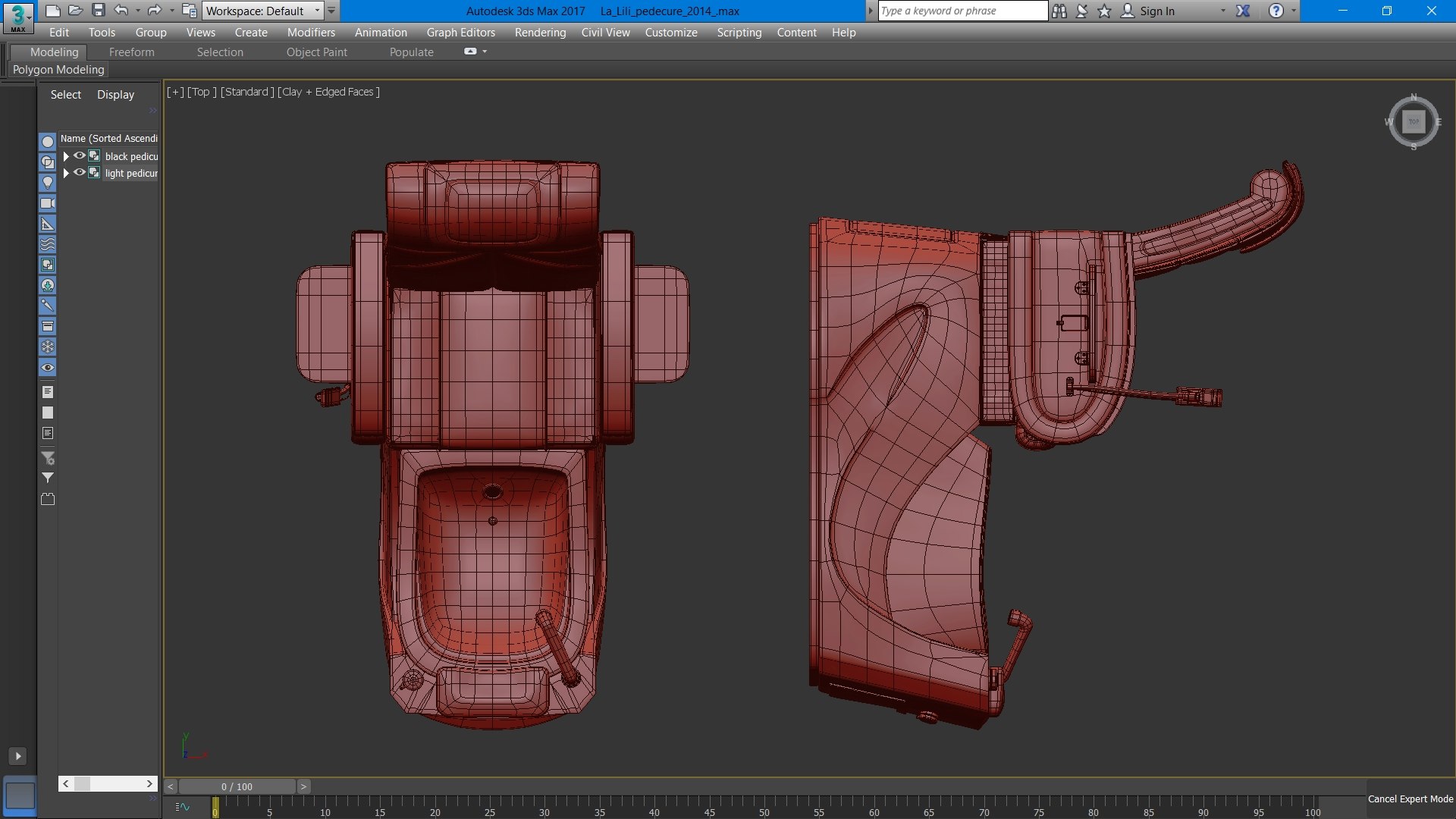Click the keyword search field
The width and height of the screenshot is (1456, 819).
tap(962, 11)
